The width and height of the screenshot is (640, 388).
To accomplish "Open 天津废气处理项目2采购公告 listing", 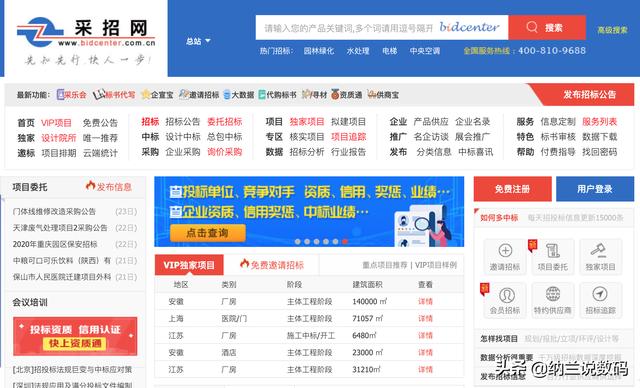I will point(60,228).
